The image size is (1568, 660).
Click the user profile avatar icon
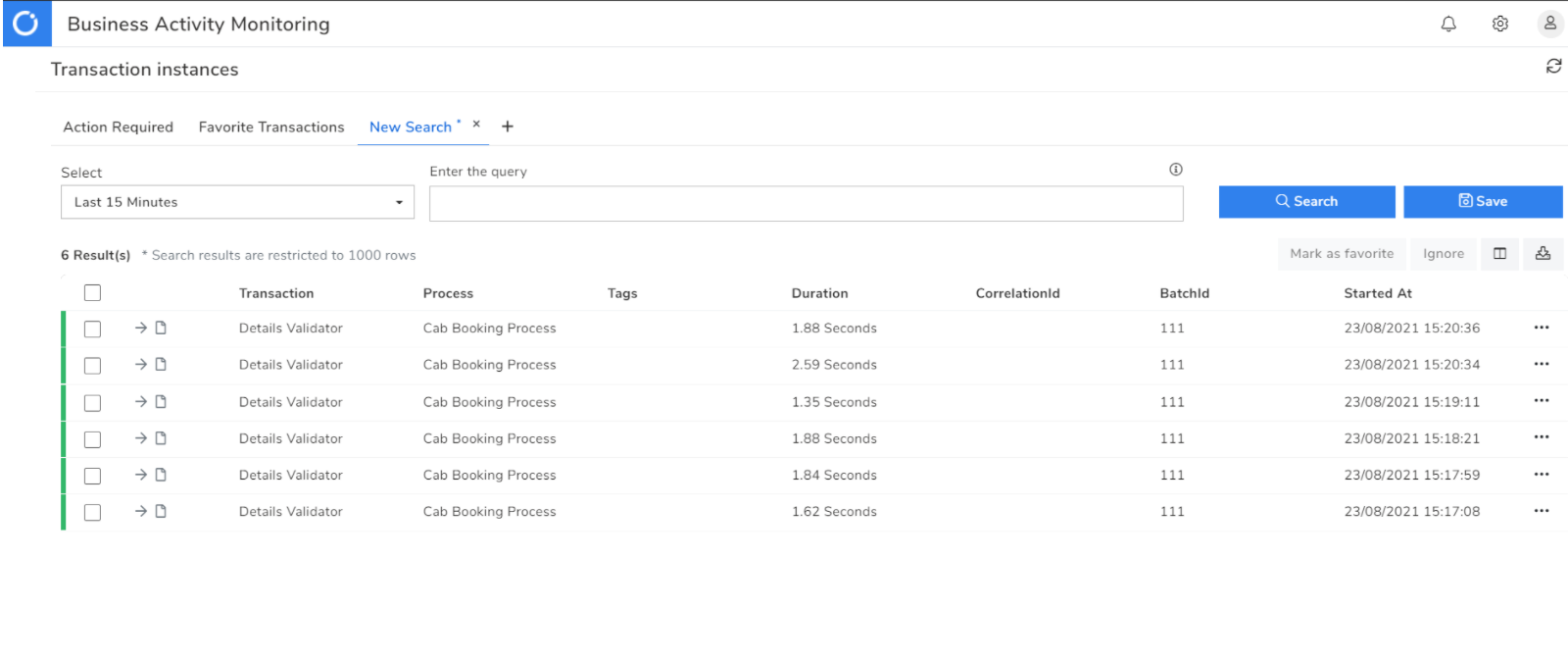1549,24
